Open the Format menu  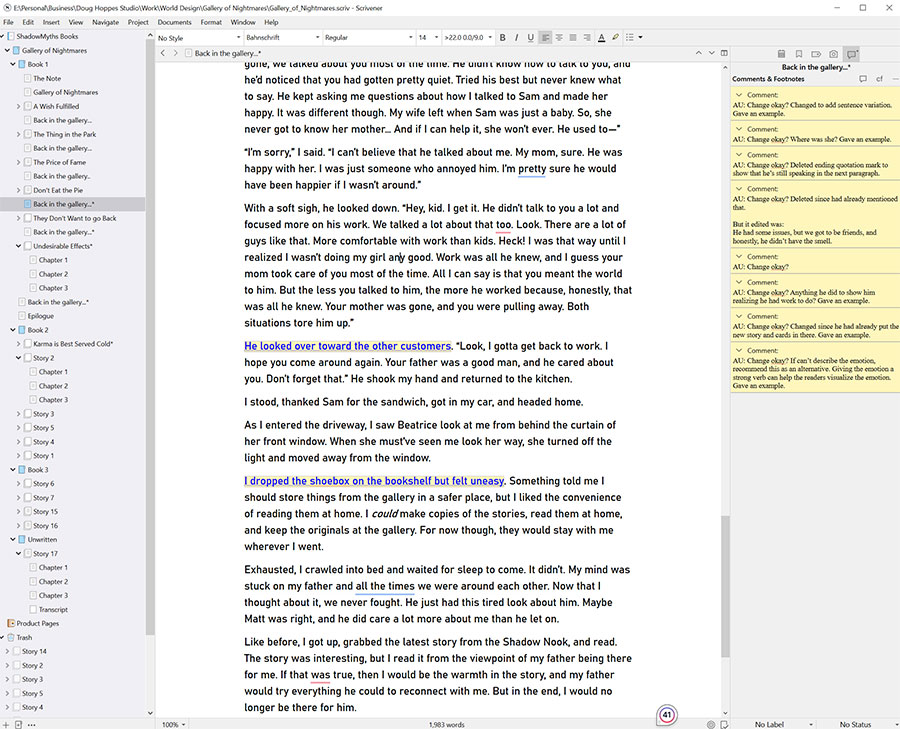(210, 21)
